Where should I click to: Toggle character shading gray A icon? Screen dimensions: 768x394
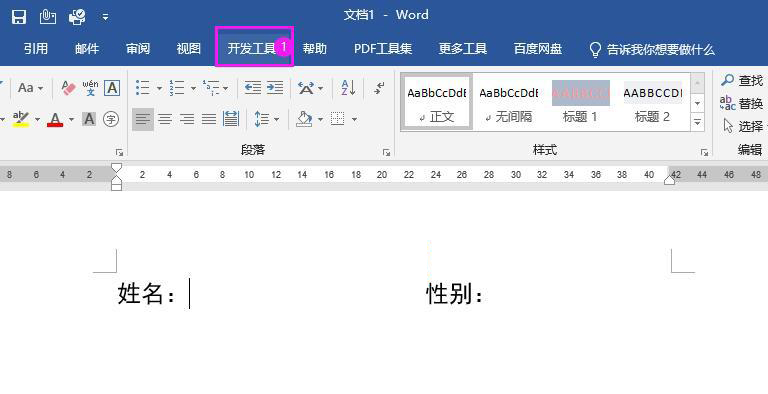pyautogui.click(x=89, y=119)
